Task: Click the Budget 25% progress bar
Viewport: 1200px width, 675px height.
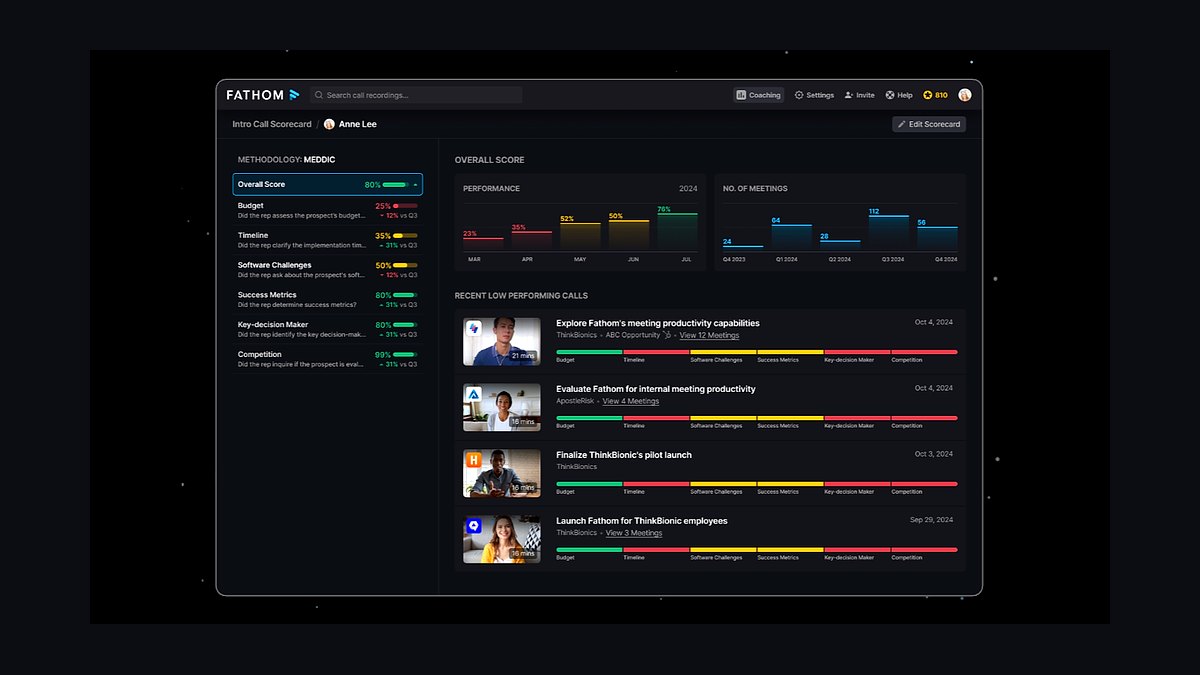Action: point(405,206)
